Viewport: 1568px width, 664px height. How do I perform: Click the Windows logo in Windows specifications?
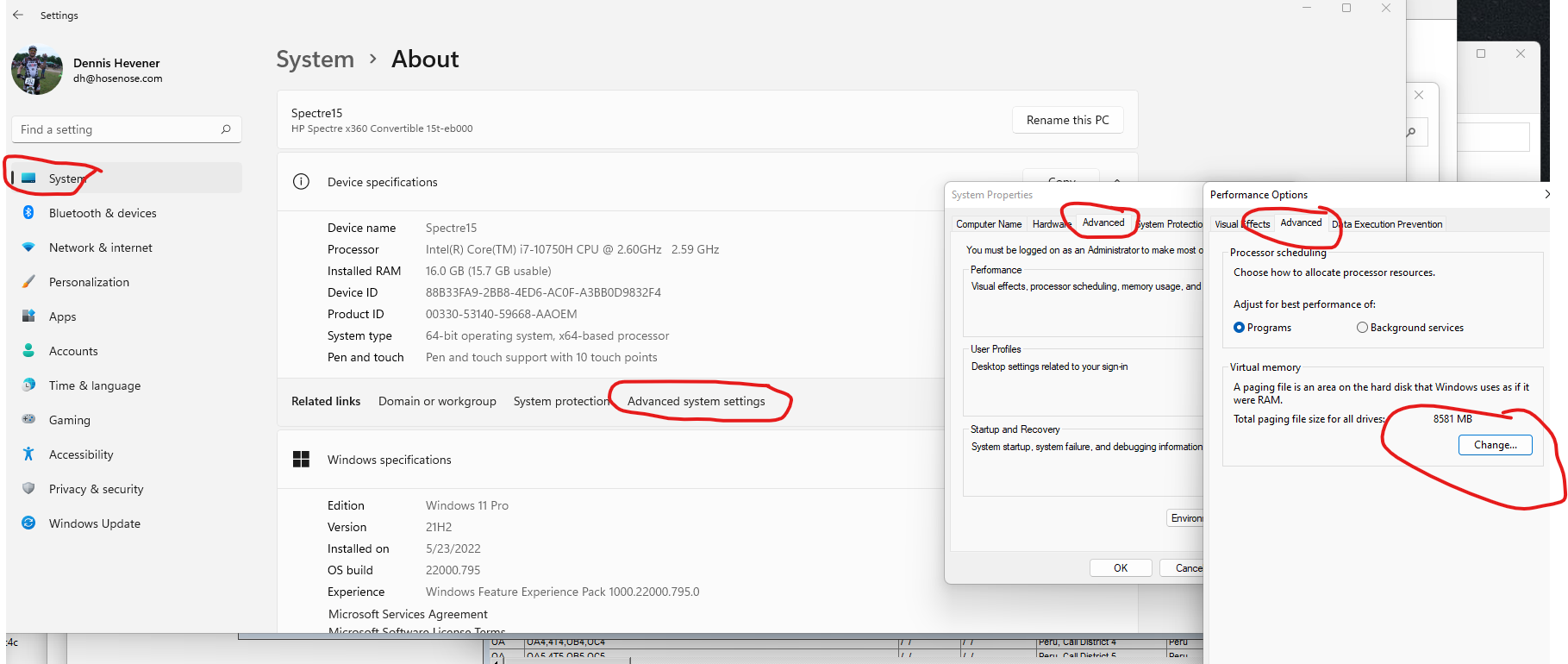pyautogui.click(x=301, y=460)
